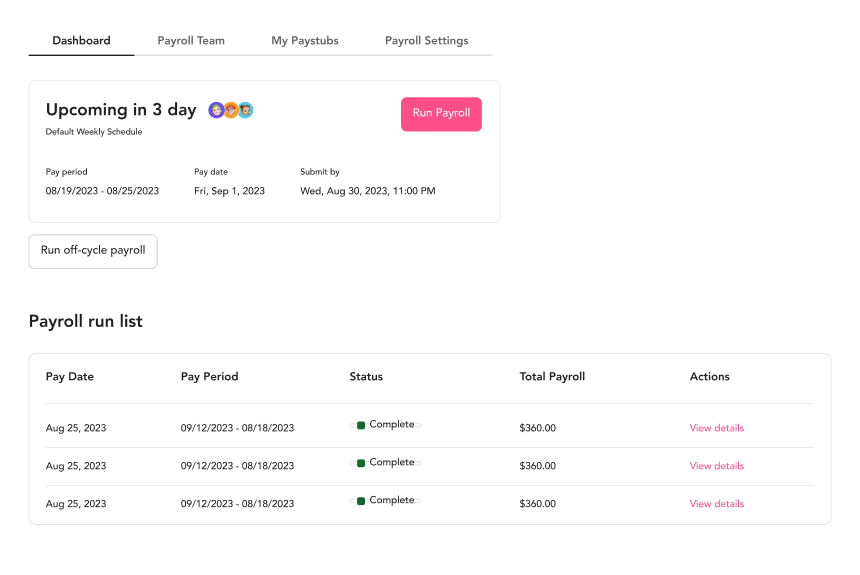Select View details in the third row
This screenshot has height=575, width=860.
tap(716, 504)
